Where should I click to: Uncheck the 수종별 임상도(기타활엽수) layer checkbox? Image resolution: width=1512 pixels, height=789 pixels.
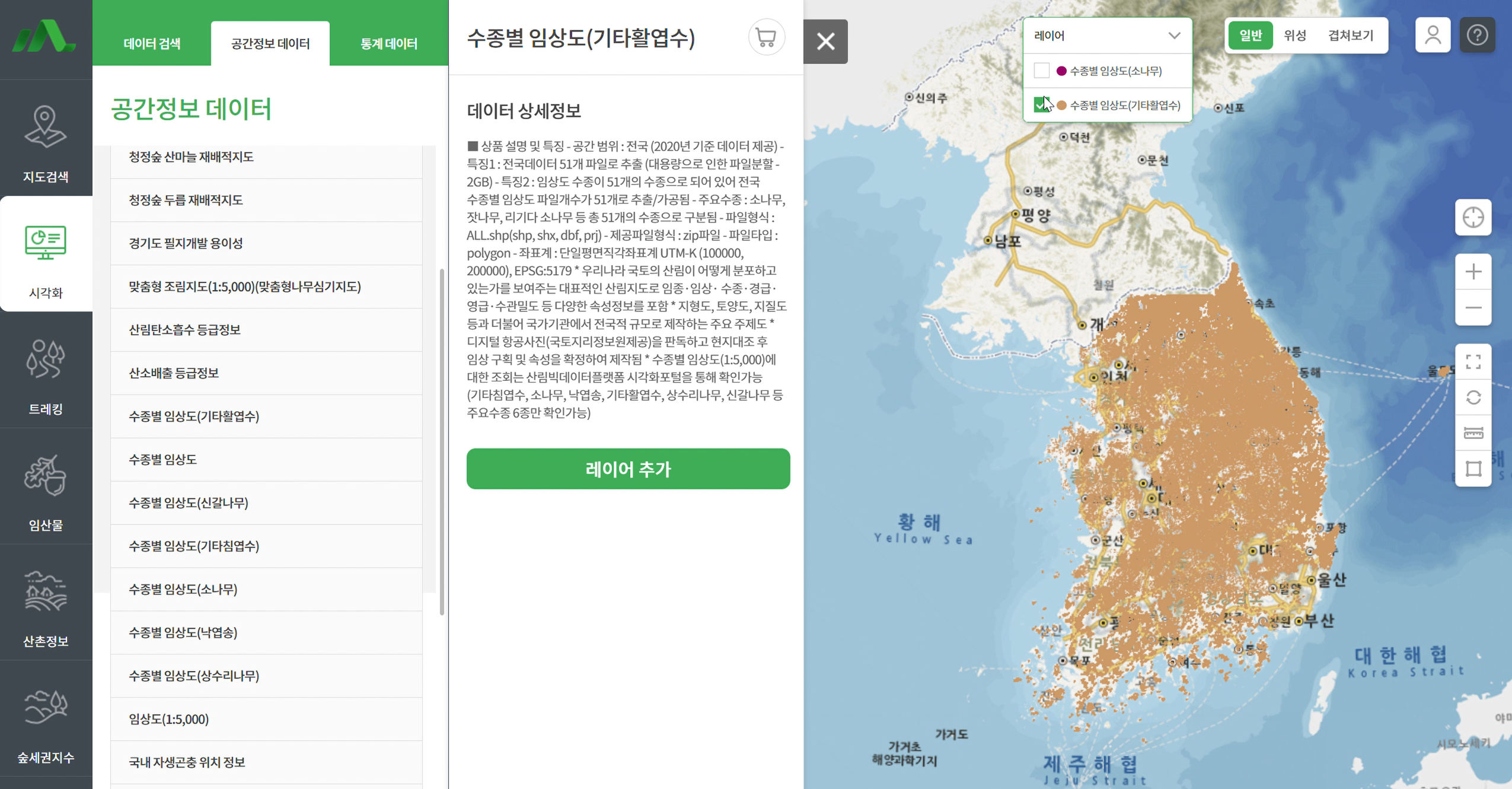pos(1041,105)
